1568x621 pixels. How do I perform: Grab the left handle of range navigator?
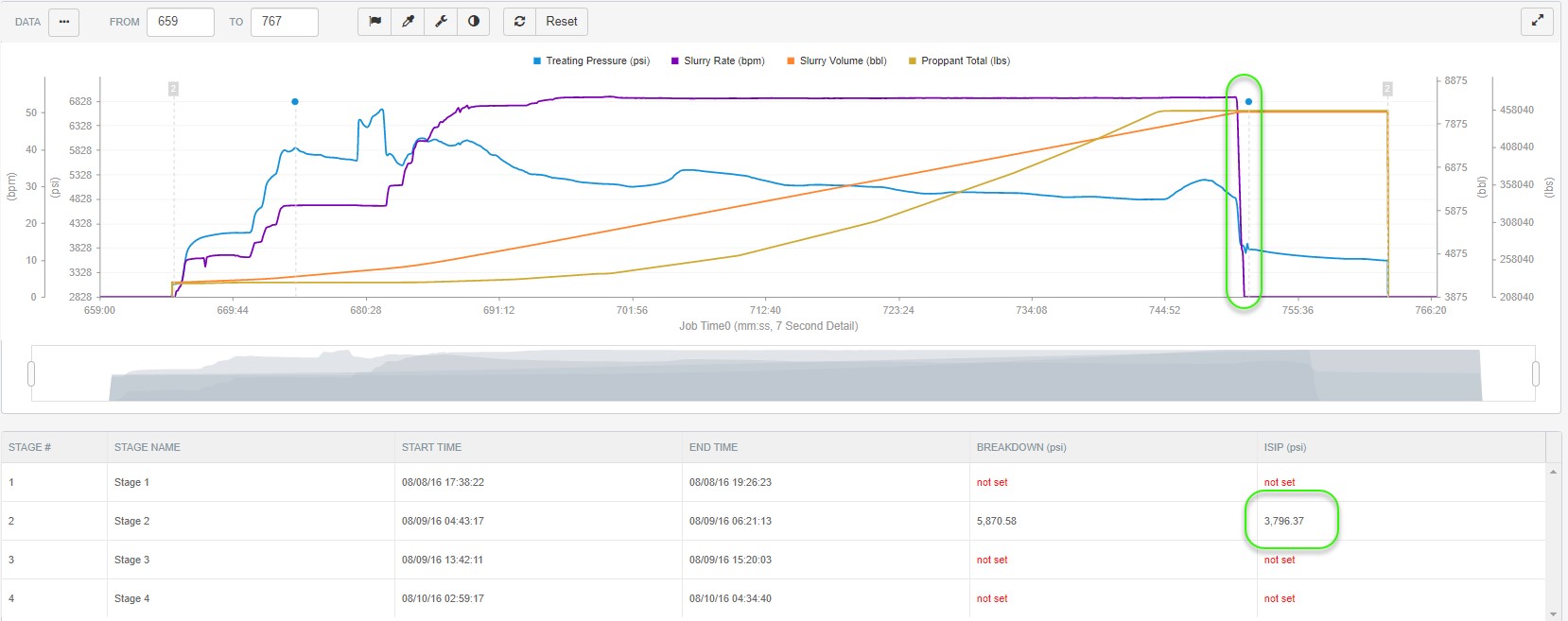pyautogui.click(x=31, y=374)
